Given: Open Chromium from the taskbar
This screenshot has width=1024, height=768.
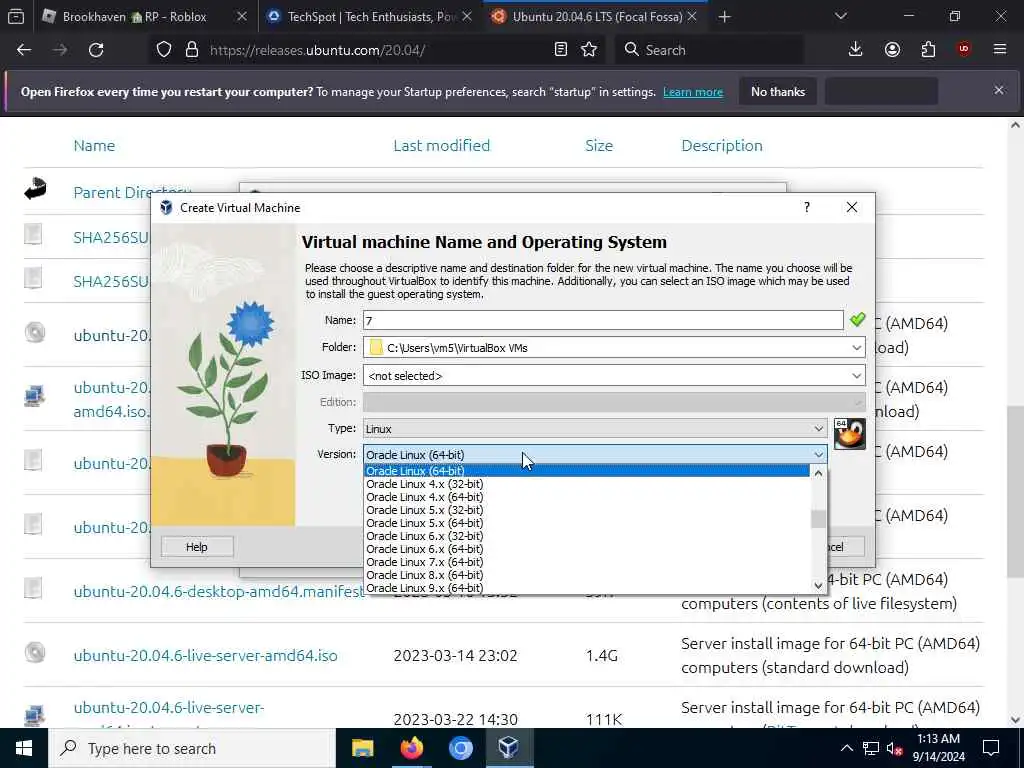Looking at the screenshot, I should click(x=460, y=748).
